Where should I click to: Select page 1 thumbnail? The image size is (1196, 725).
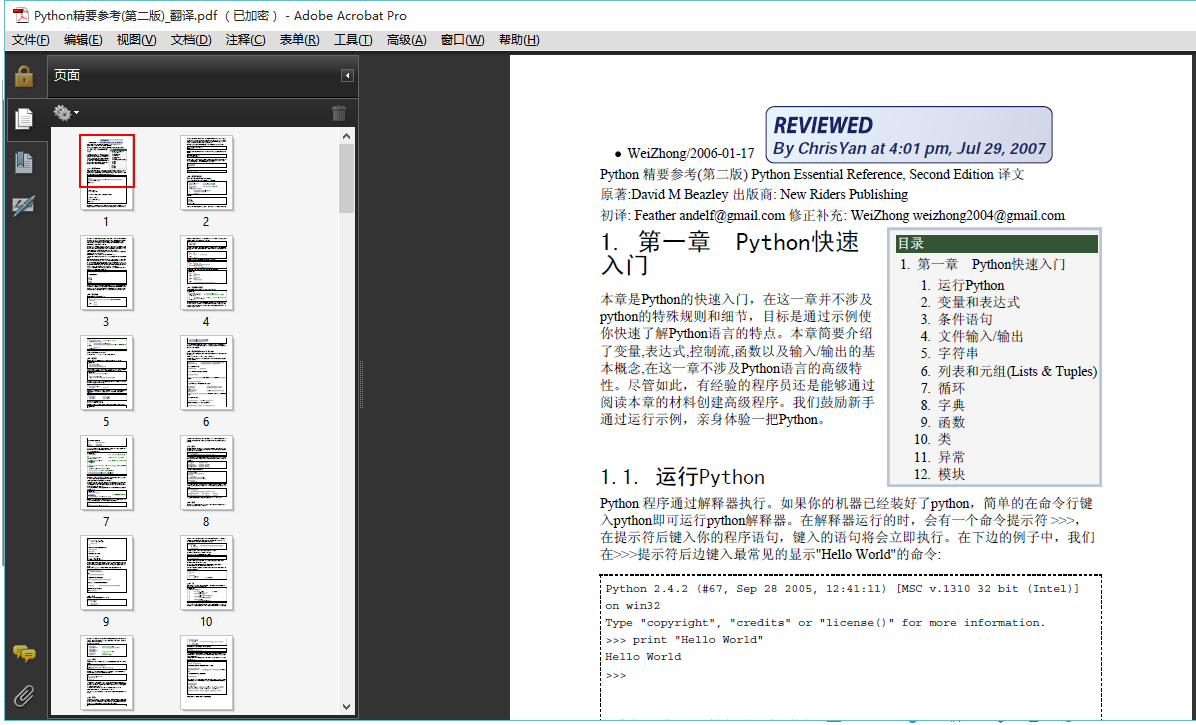107,172
